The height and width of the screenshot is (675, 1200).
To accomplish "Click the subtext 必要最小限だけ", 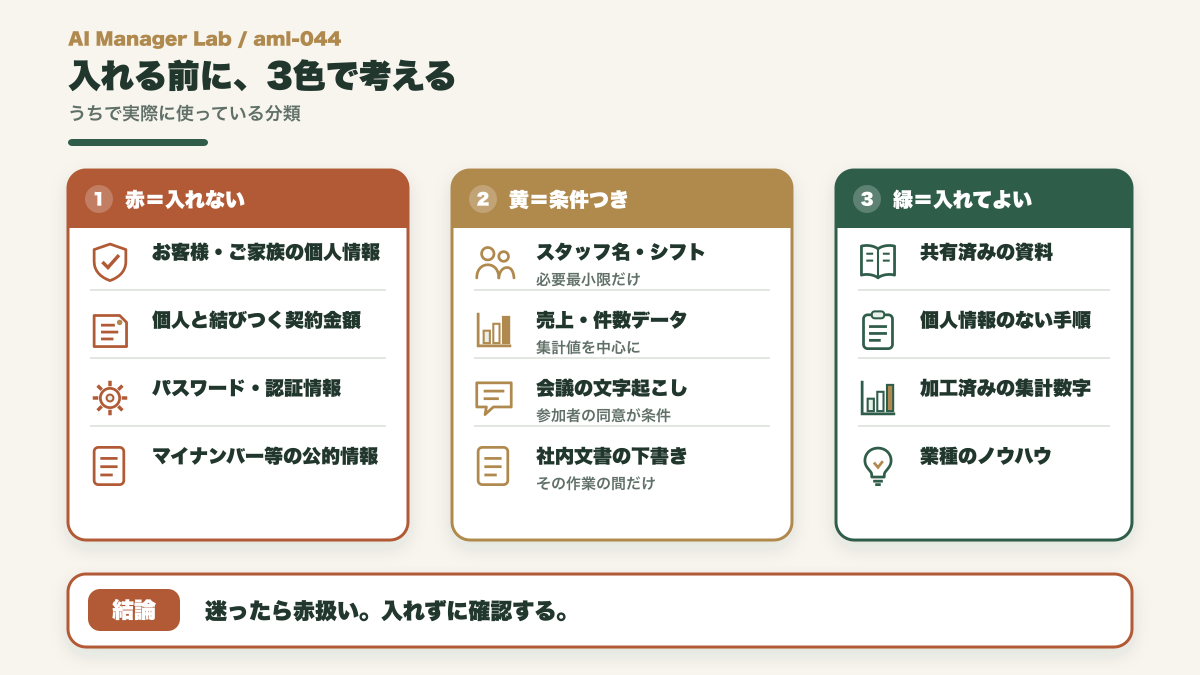I will (588, 279).
